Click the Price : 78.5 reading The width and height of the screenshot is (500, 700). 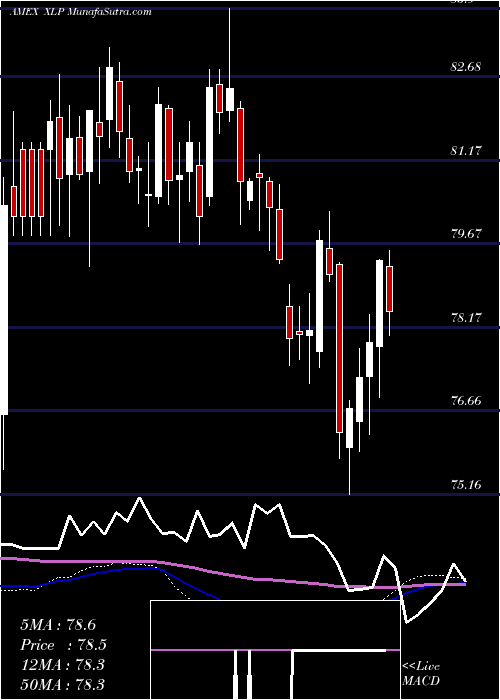pyautogui.click(x=63, y=645)
